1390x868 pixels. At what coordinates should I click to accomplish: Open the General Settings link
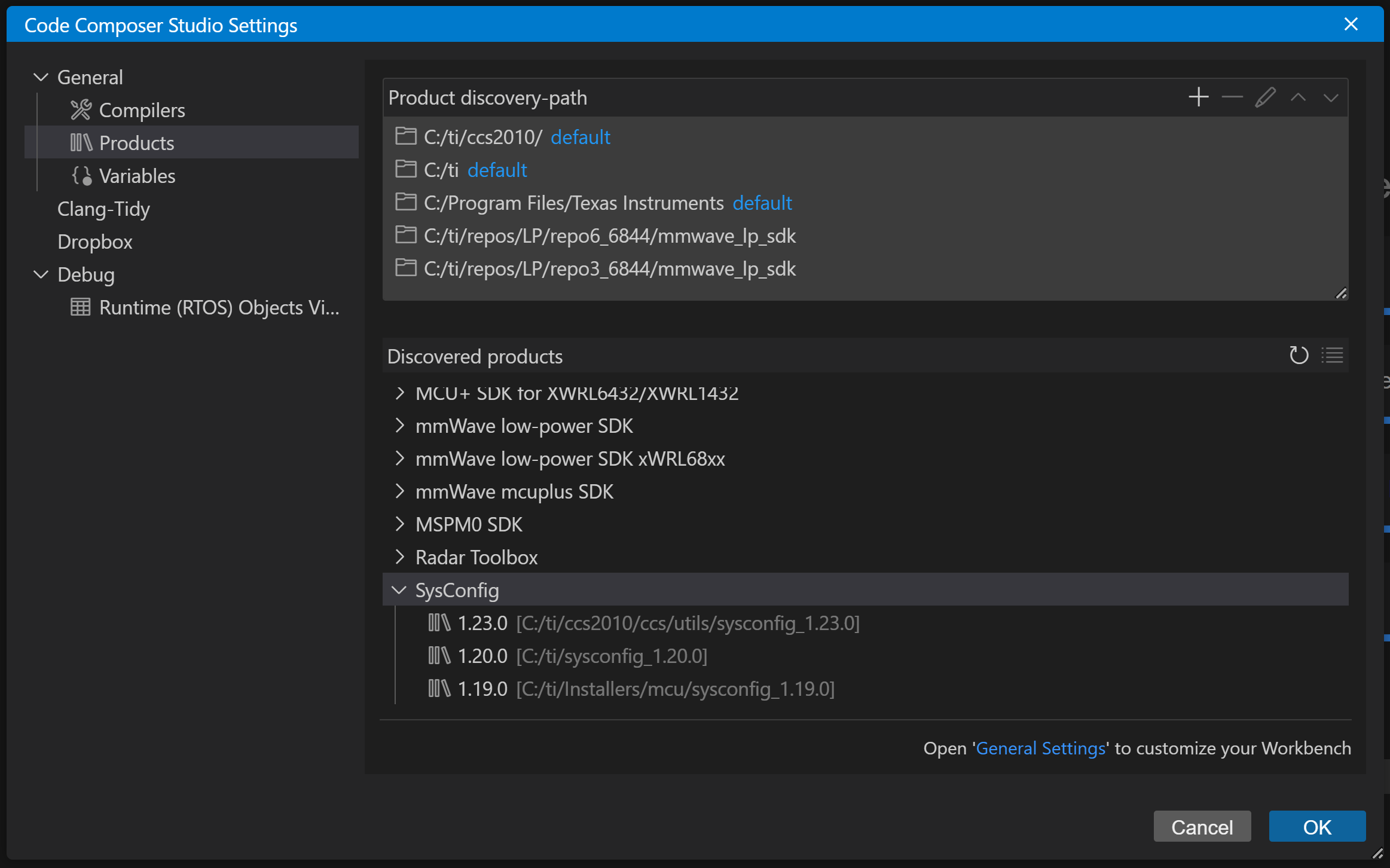1040,748
